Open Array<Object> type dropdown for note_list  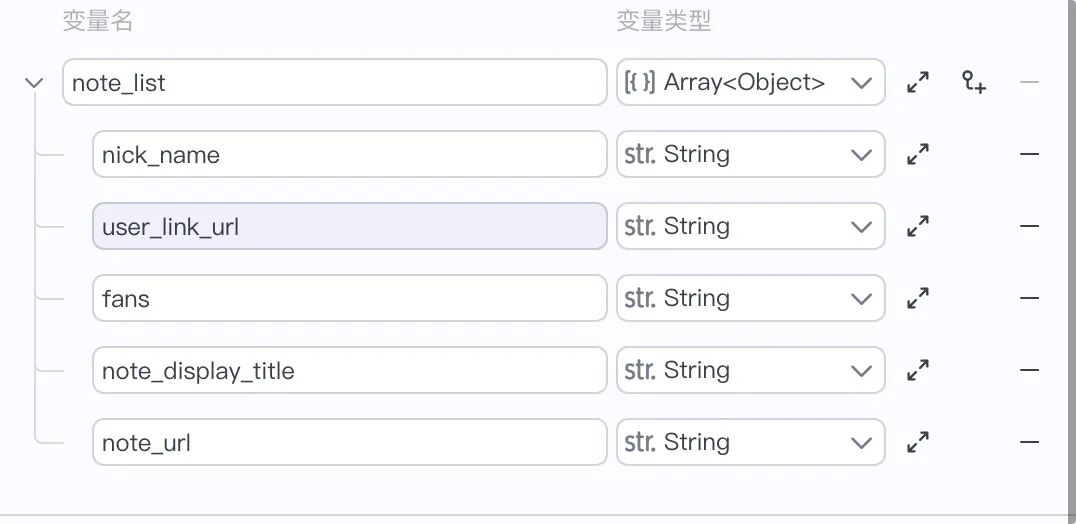click(x=750, y=83)
